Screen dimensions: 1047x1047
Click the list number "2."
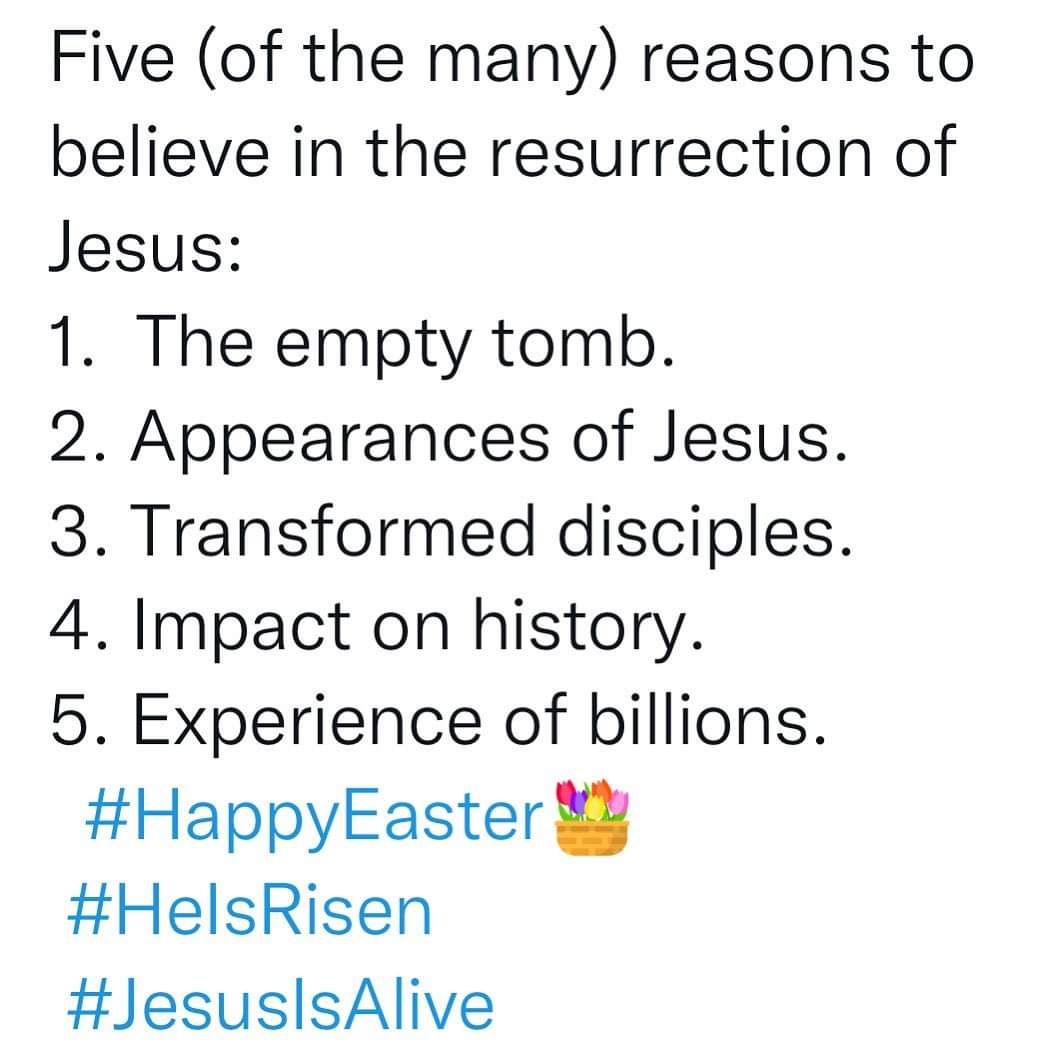(x=77, y=436)
